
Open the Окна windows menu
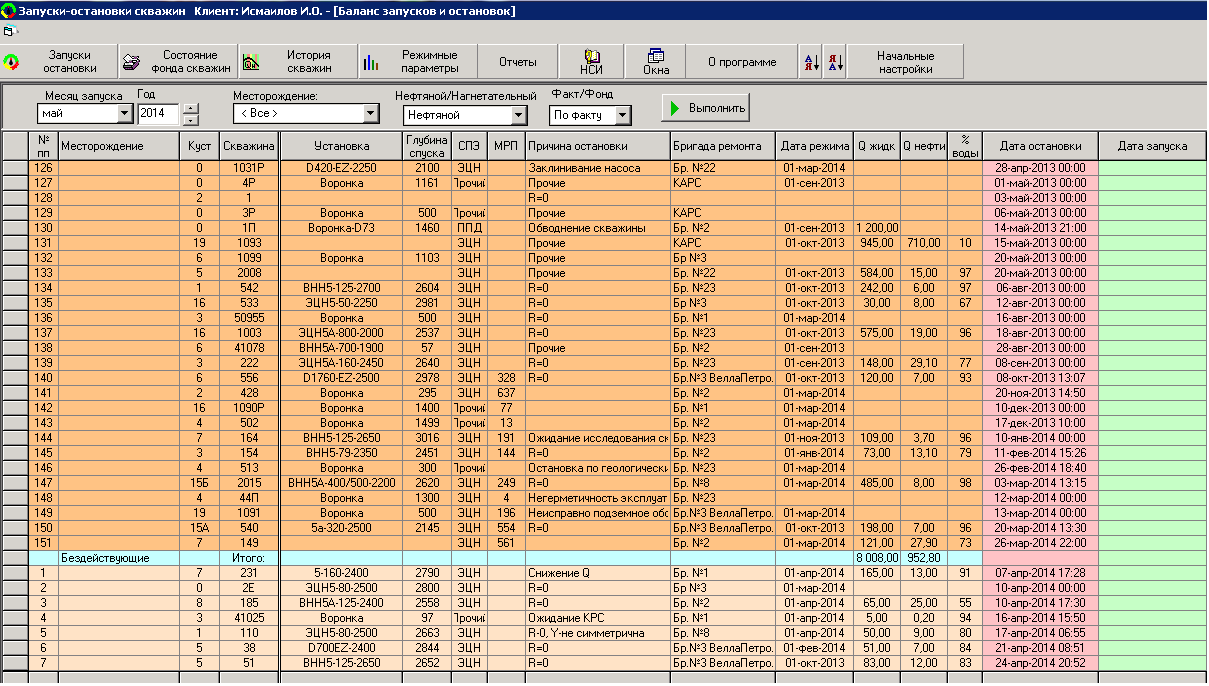pyautogui.click(x=656, y=62)
